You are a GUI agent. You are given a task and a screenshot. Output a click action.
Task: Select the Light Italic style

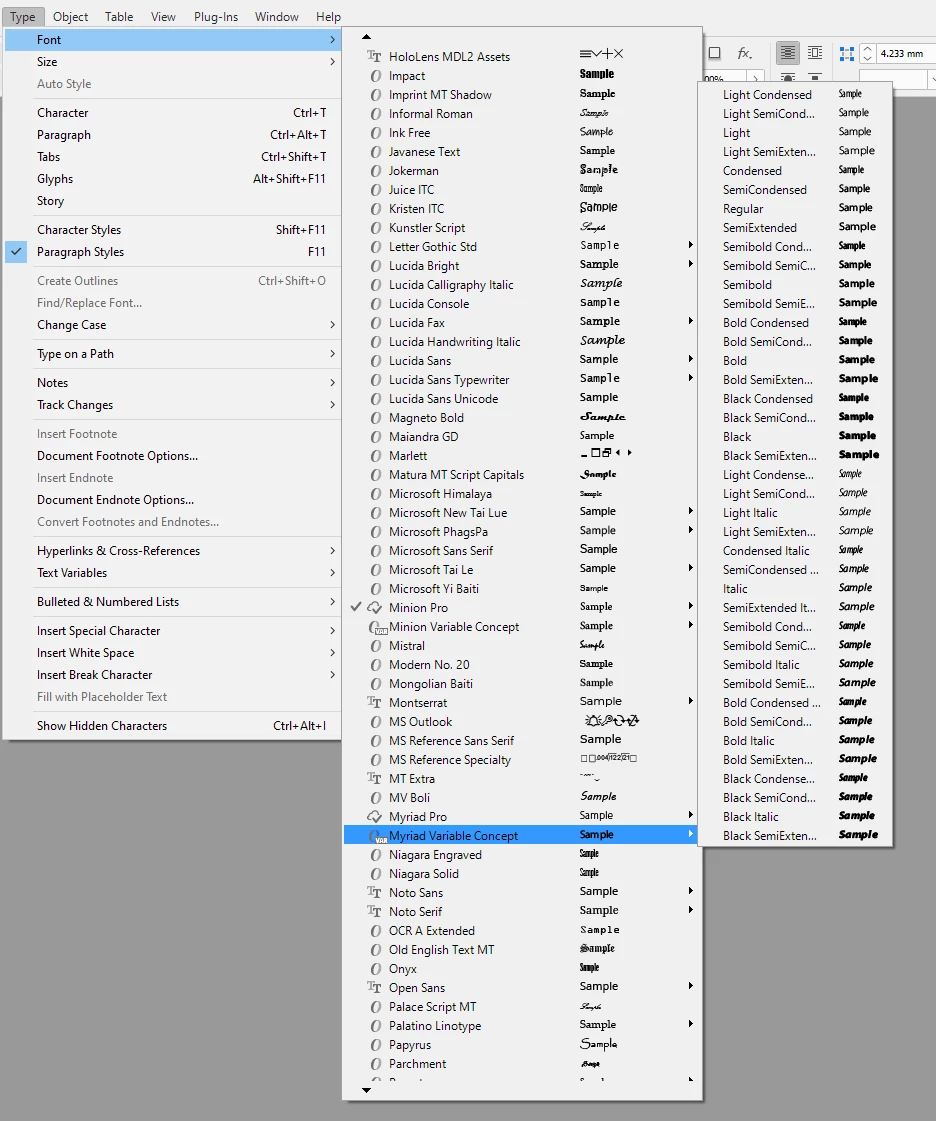pos(795,513)
